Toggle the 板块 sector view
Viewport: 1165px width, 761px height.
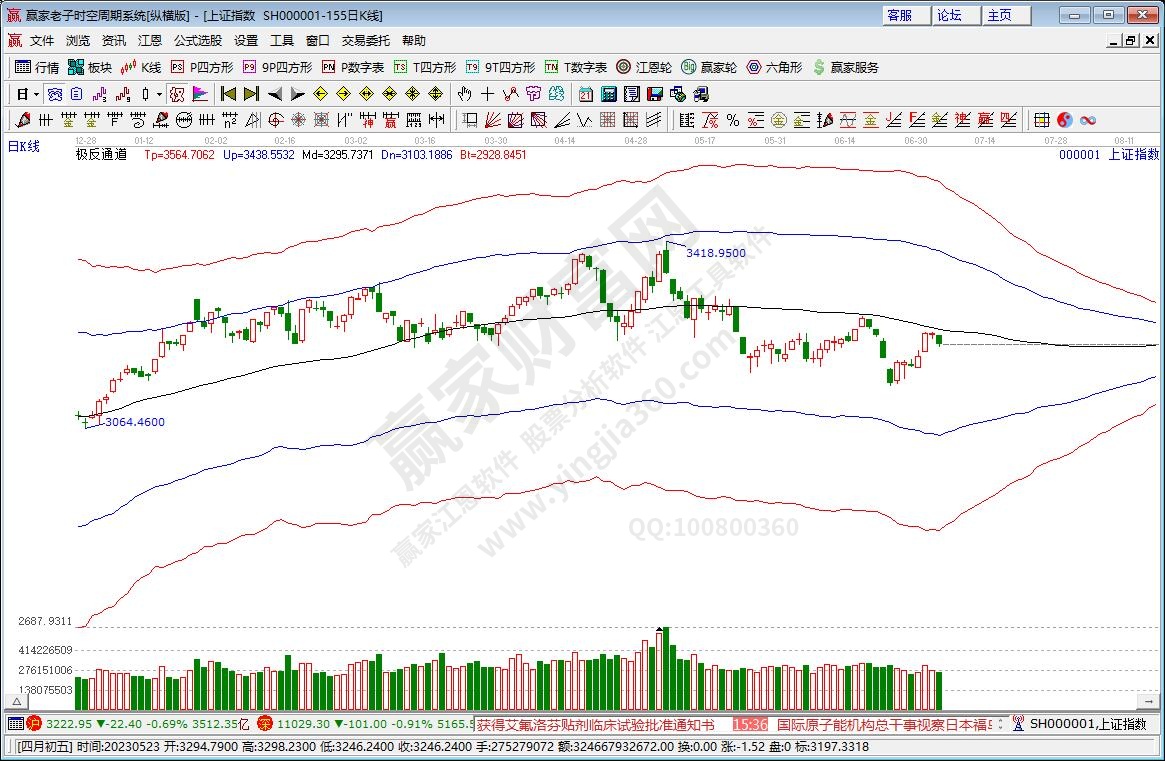(x=90, y=67)
